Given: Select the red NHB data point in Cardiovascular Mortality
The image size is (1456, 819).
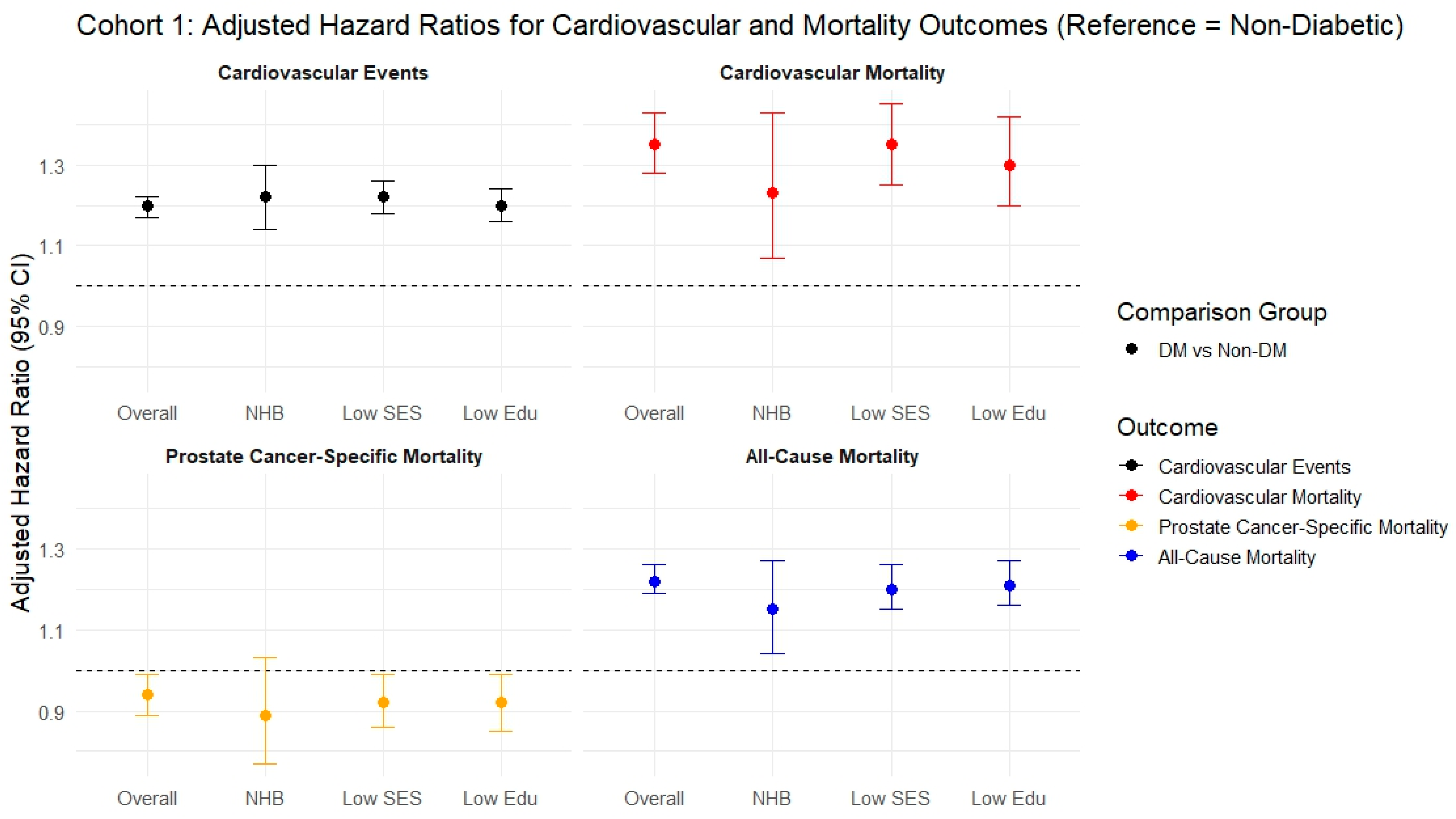Looking at the screenshot, I should 772,193.
